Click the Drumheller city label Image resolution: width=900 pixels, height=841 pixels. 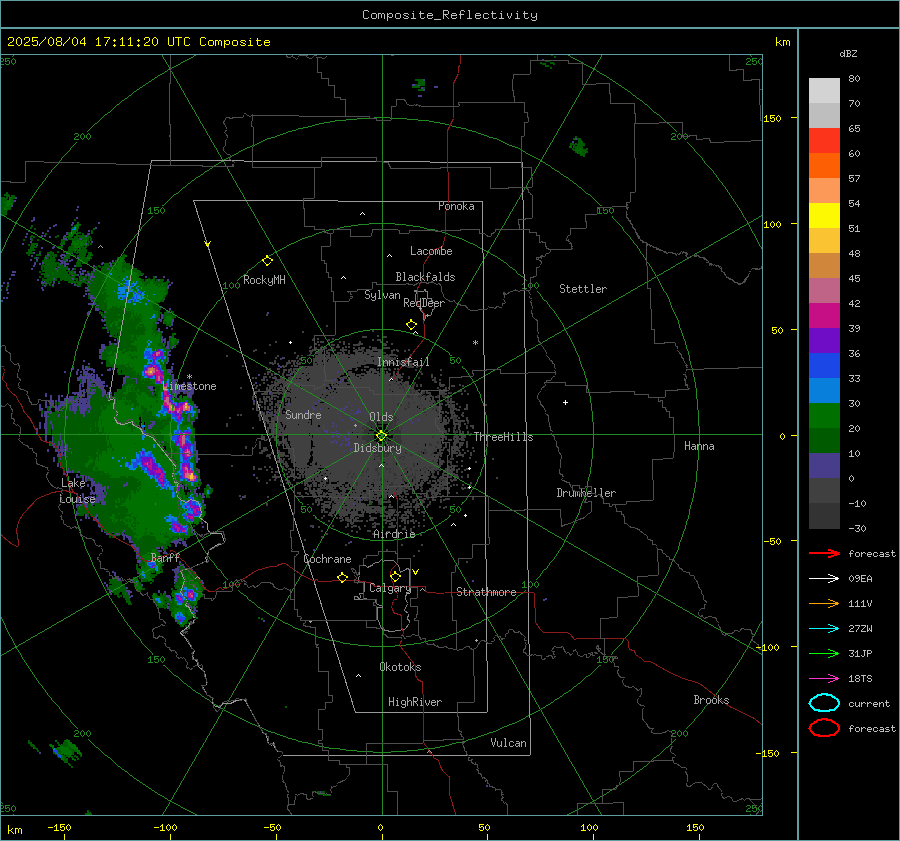point(586,493)
